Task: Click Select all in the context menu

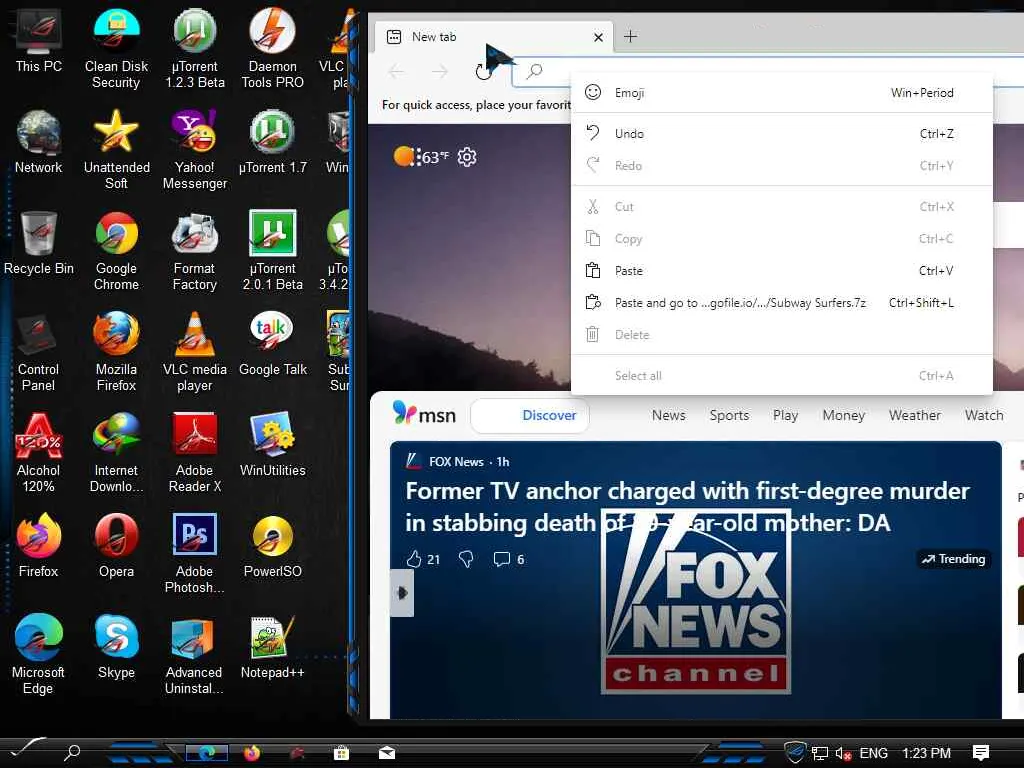Action: click(782, 376)
